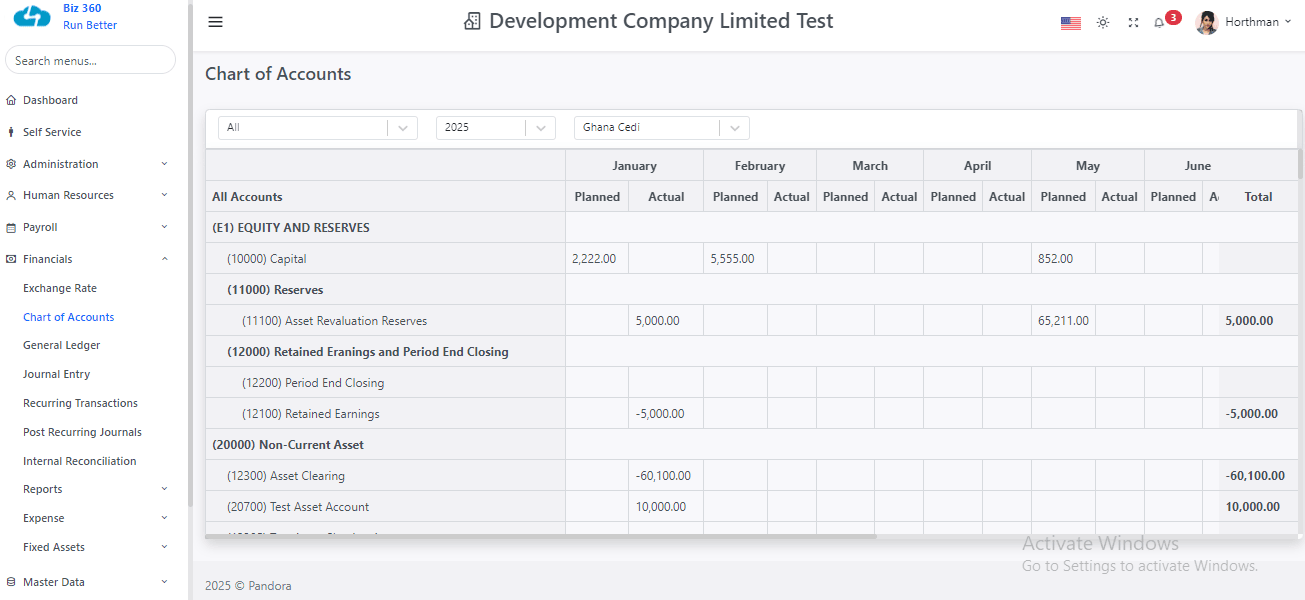Open the Ghana Cedi currency dropdown
The width and height of the screenshot is (1305, 600).
[662, 128]
